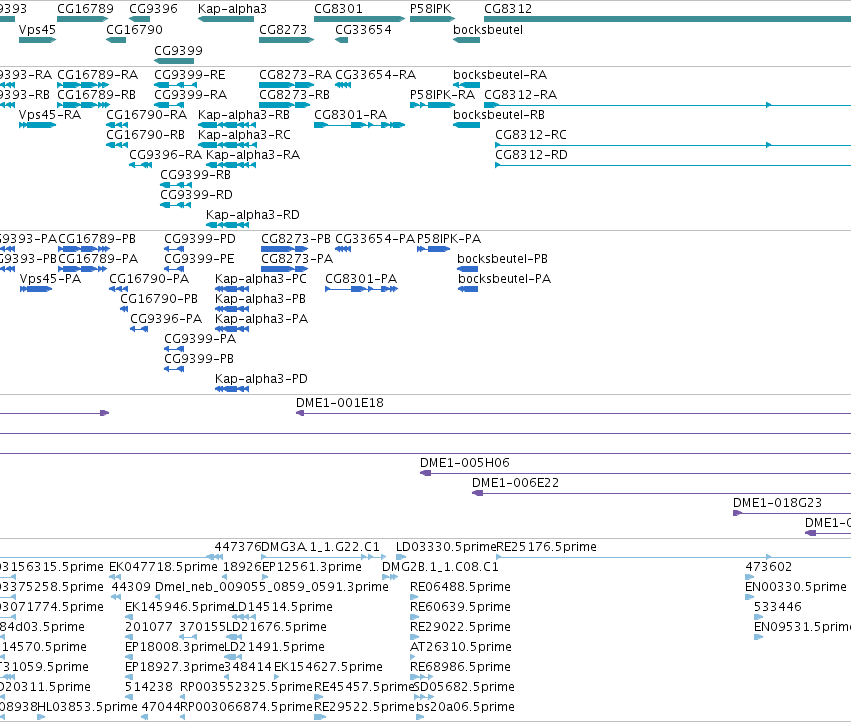851x722 pixels.
Task: Click transcript CG16789-RA
Action: pos(97,74)
